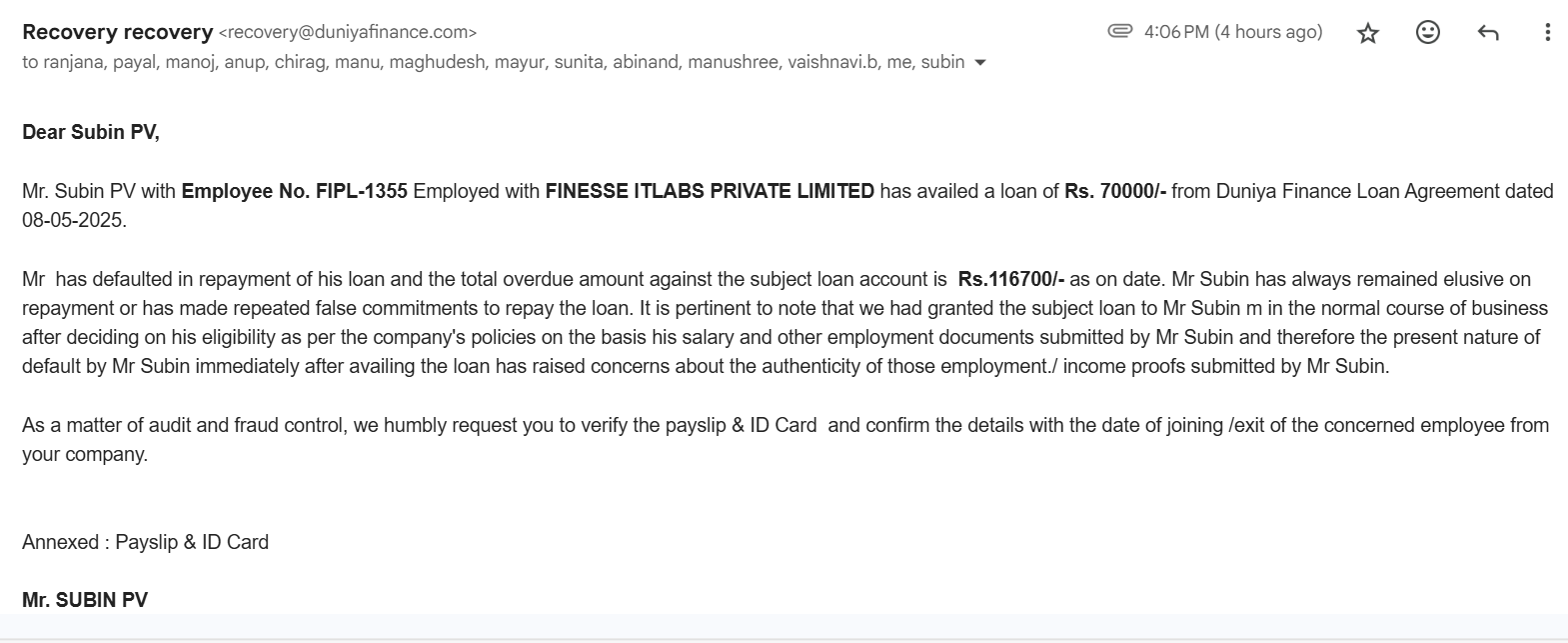Click the paperclip attachment icon
The image size is (1568, 643).
click(1119, 31)
